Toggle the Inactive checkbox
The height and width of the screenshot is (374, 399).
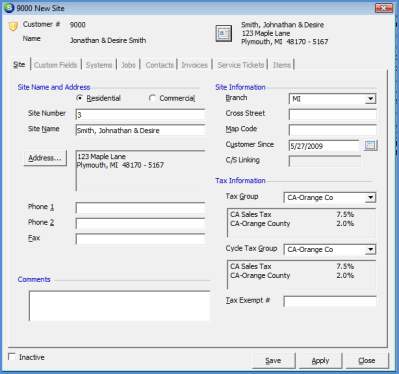tap(12, 357)
